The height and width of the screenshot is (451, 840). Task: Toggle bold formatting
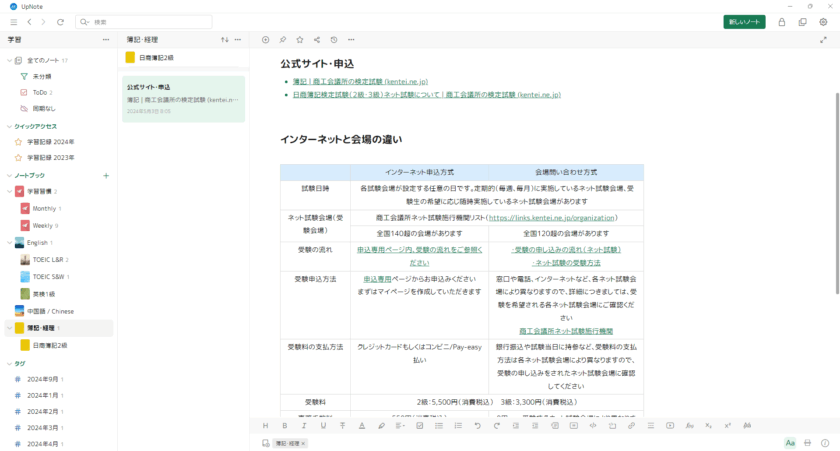tap(284, 426)
